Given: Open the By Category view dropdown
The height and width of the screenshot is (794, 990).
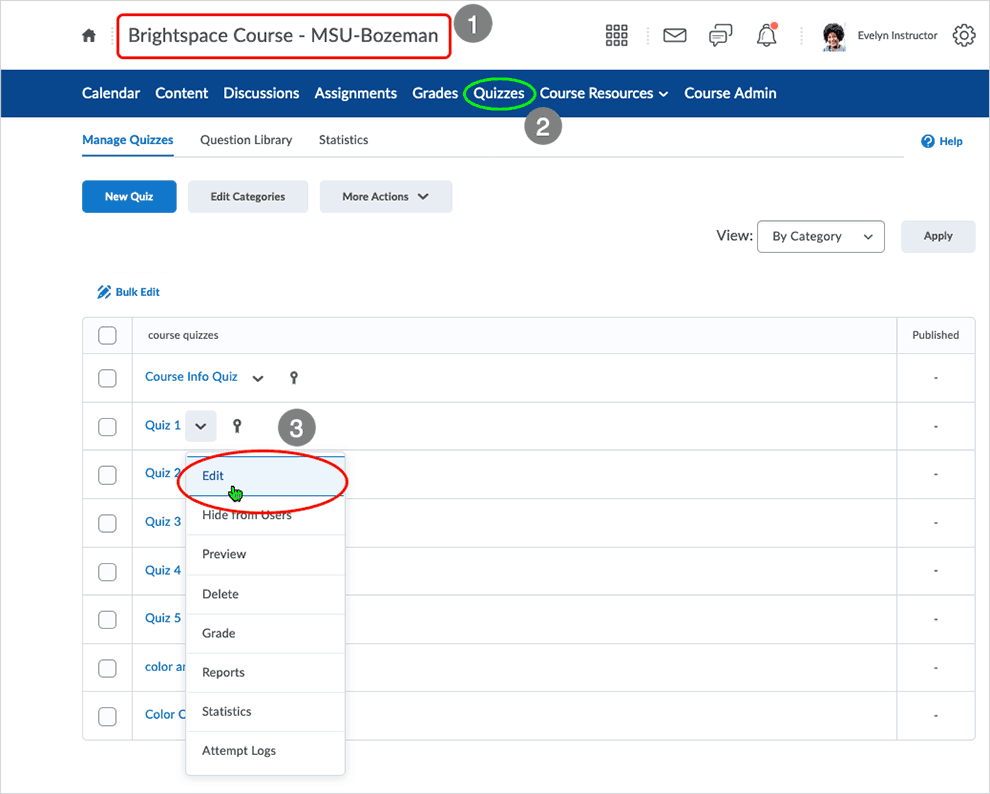Looking at the screenshot, I should coord(821,236).
